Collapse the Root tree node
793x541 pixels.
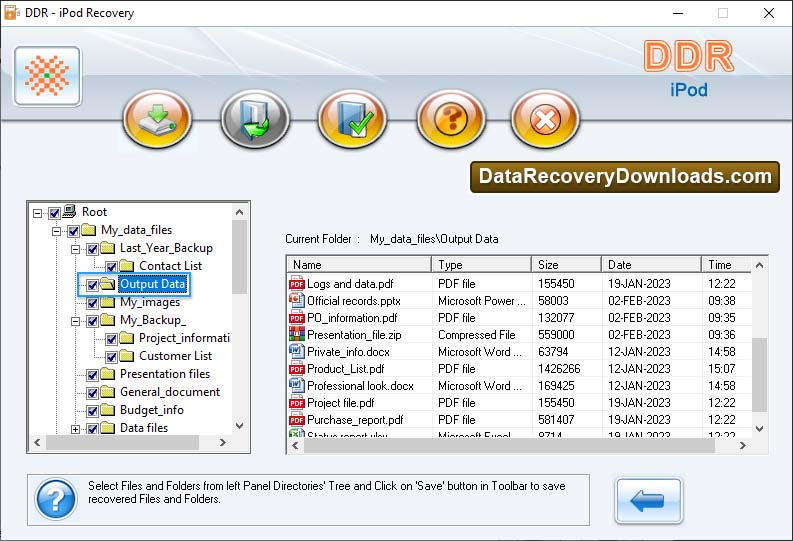[37, 213]
